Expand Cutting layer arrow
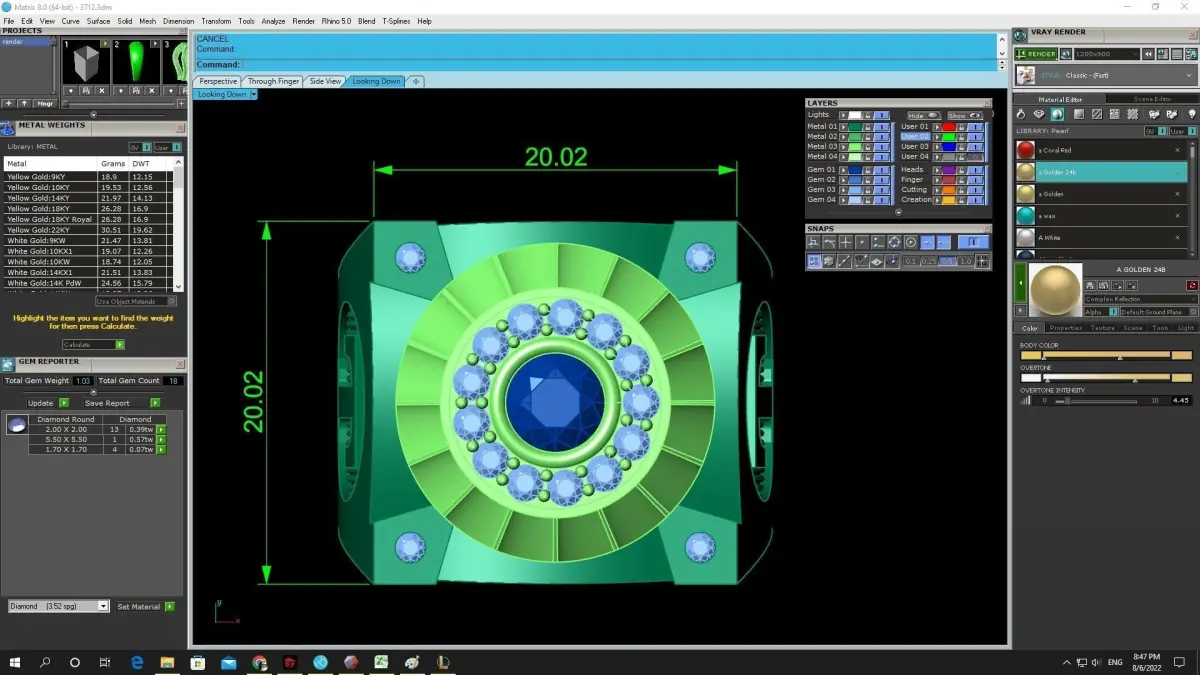The height and width of the screenshot is (675, 1200). [x=936, y=190]
